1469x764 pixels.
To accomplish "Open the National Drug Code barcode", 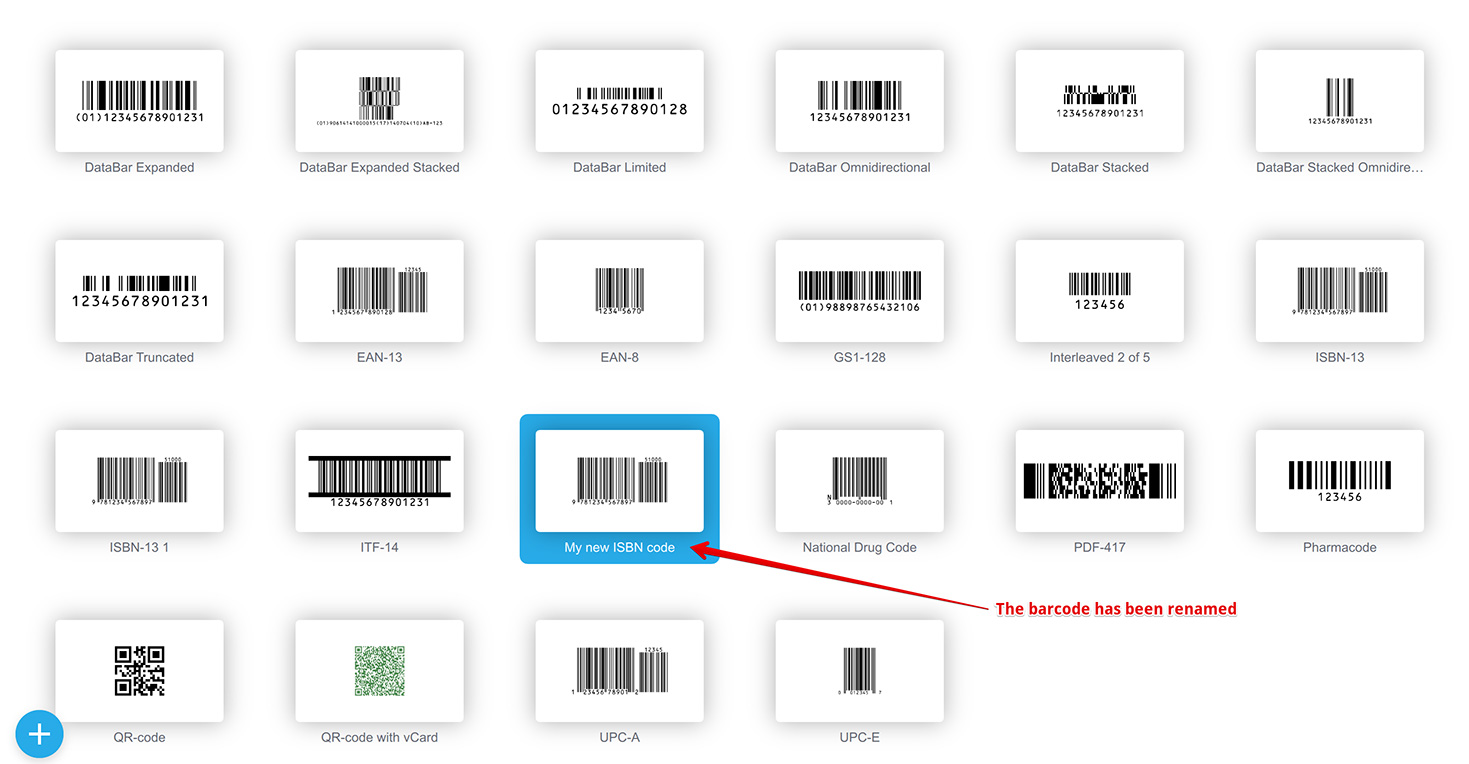I will (859, 480).
